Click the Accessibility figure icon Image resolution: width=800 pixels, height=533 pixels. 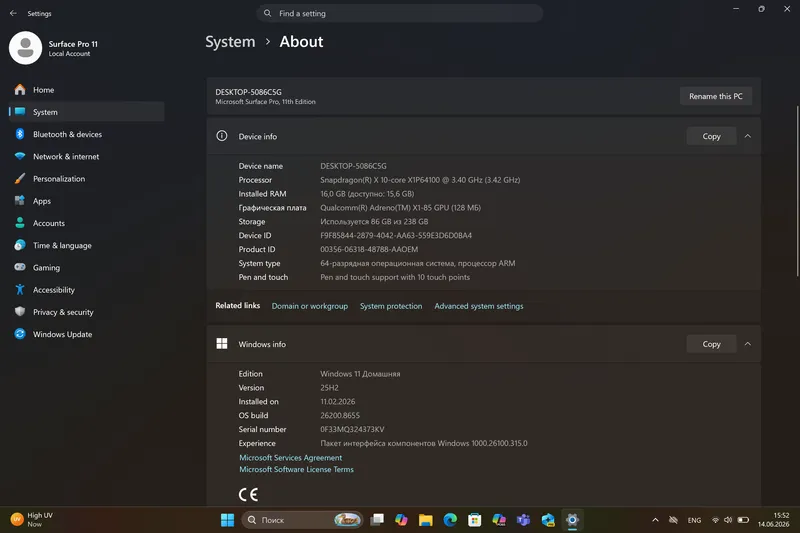(x=20, y=290)
